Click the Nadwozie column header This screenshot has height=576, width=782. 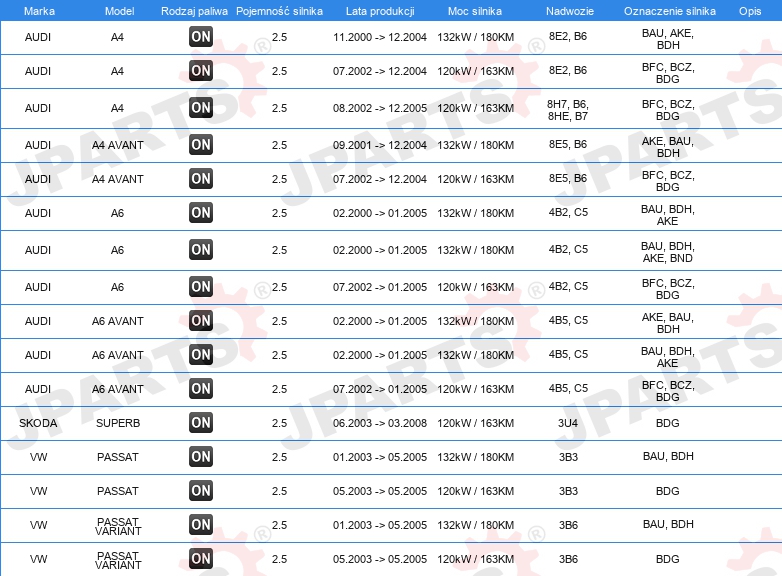[x=570, y=11]
